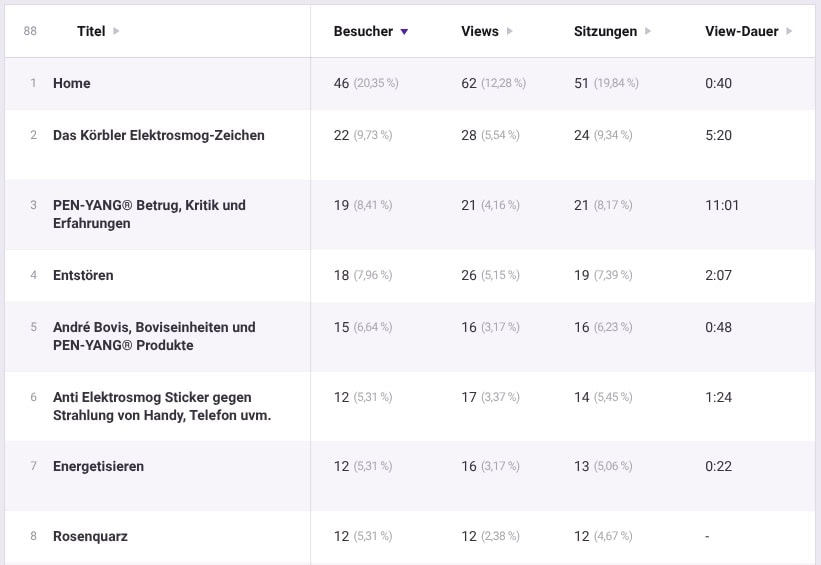Click the active sort arrow beside Besucher
Screen dimensions: 821x565
pos(404,32)
